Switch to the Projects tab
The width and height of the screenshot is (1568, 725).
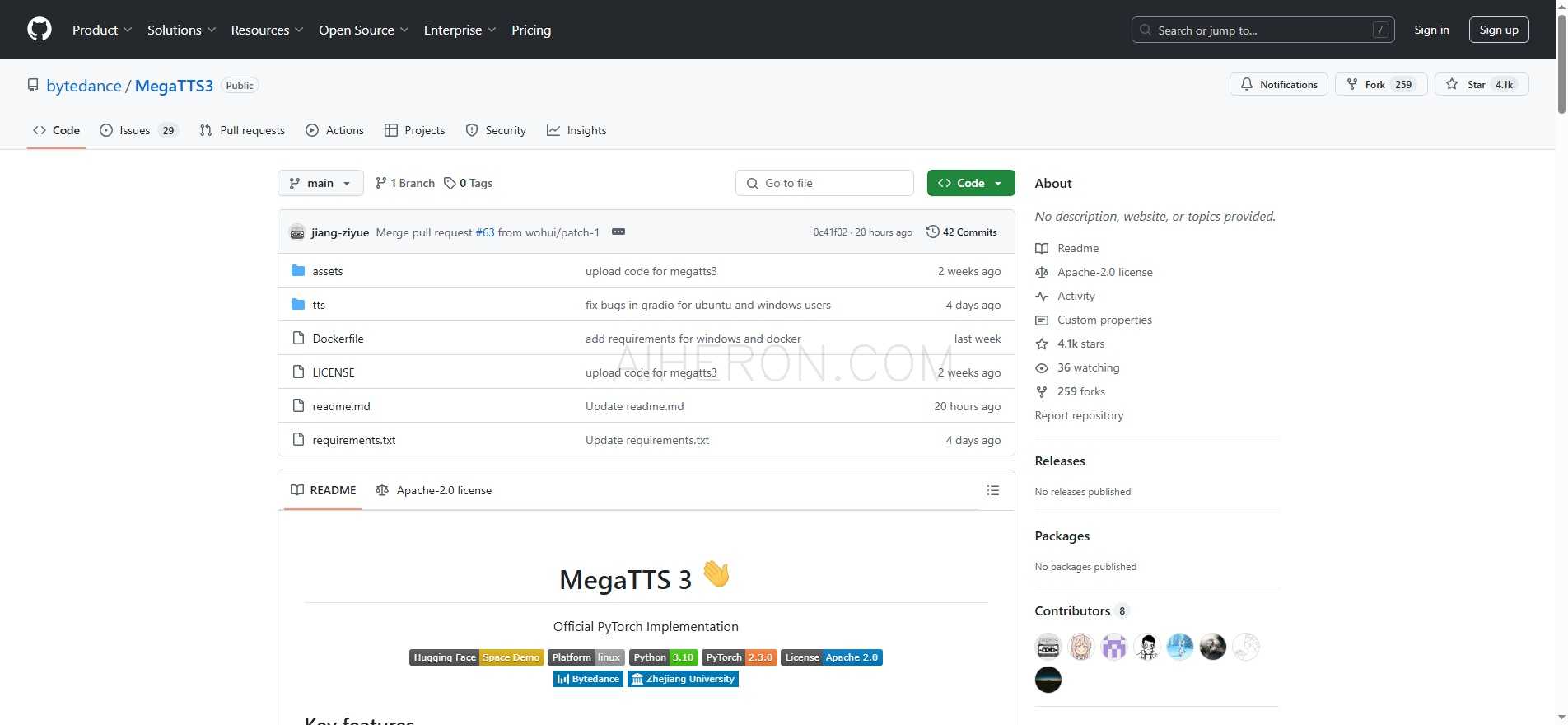[x=414, y=130]
